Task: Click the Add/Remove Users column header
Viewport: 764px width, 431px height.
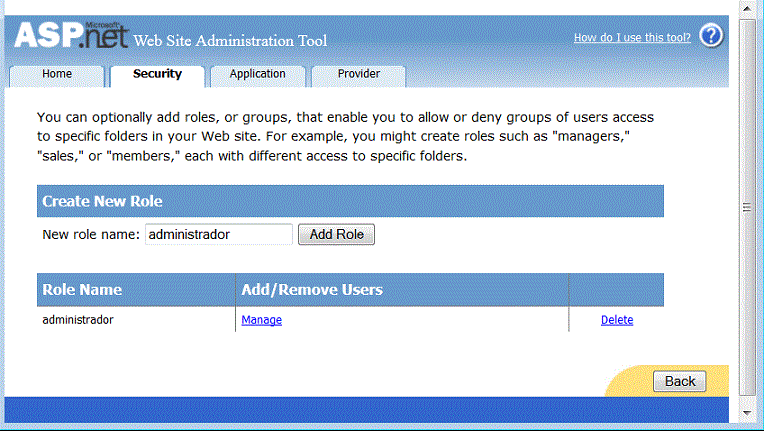Action: (x=402, y=290)
